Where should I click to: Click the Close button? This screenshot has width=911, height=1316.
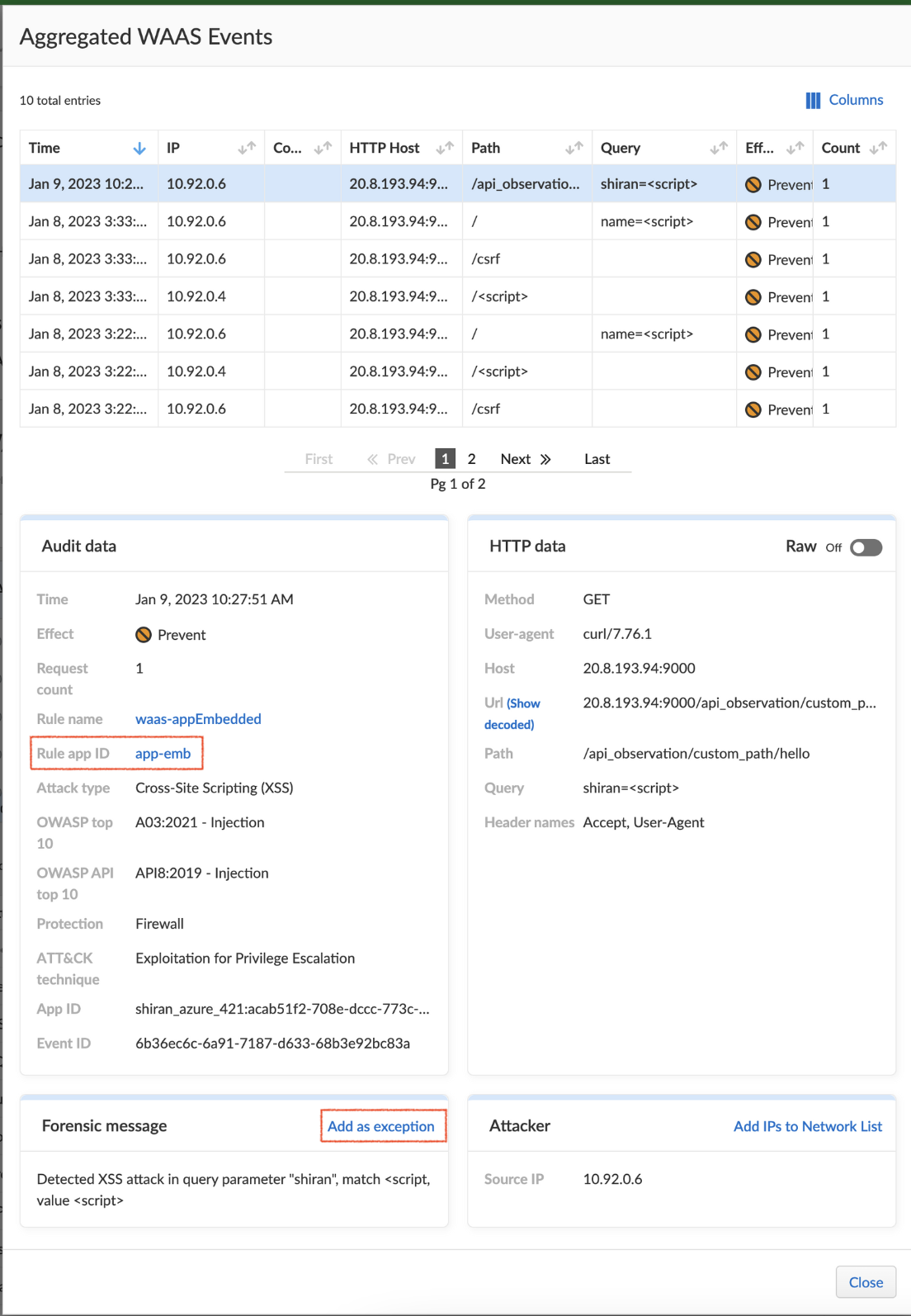[866, 1282]
